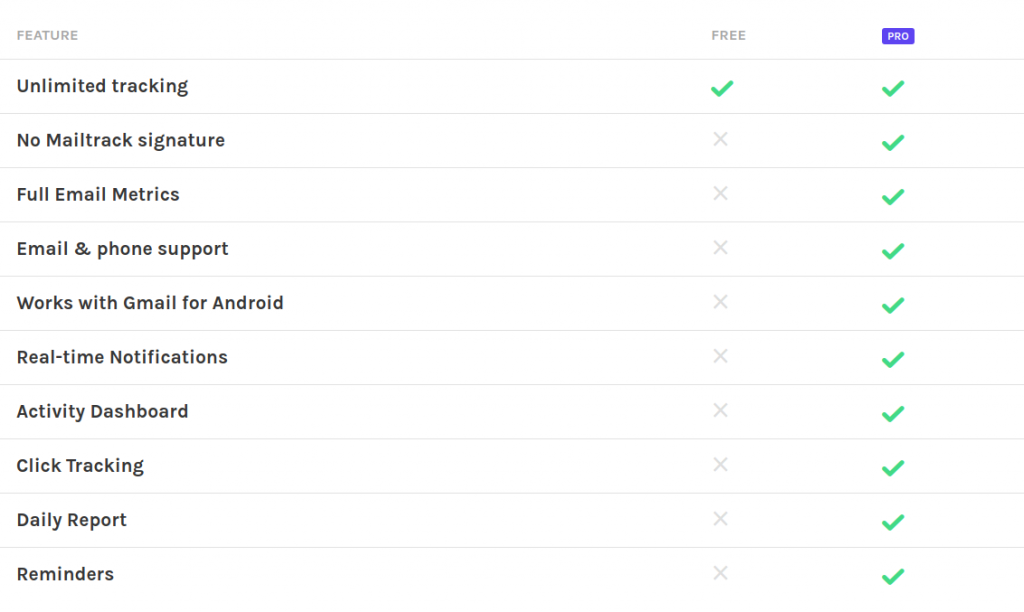Click the gray X beside Email & phone support
The width and height of the screenshot is (1024, 612).
pos(720,248)
